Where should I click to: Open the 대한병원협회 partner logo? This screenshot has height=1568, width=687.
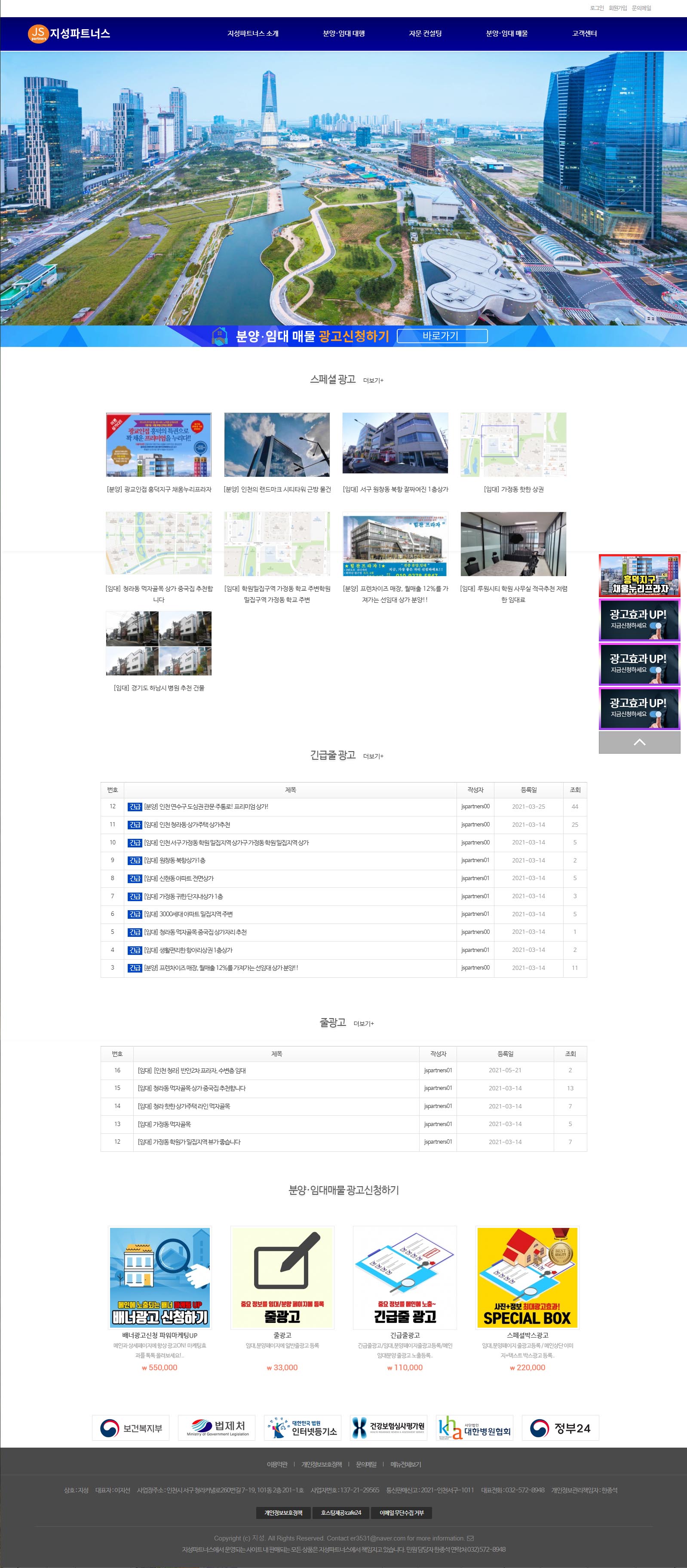click(x=474, y=1427)
